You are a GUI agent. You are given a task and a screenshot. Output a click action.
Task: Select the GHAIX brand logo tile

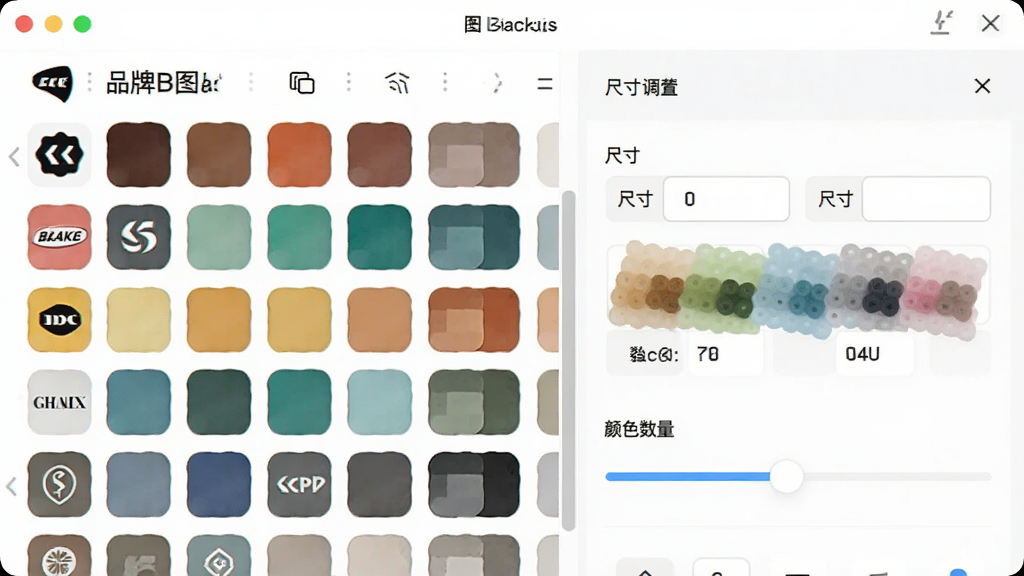[x=59, y=402]
